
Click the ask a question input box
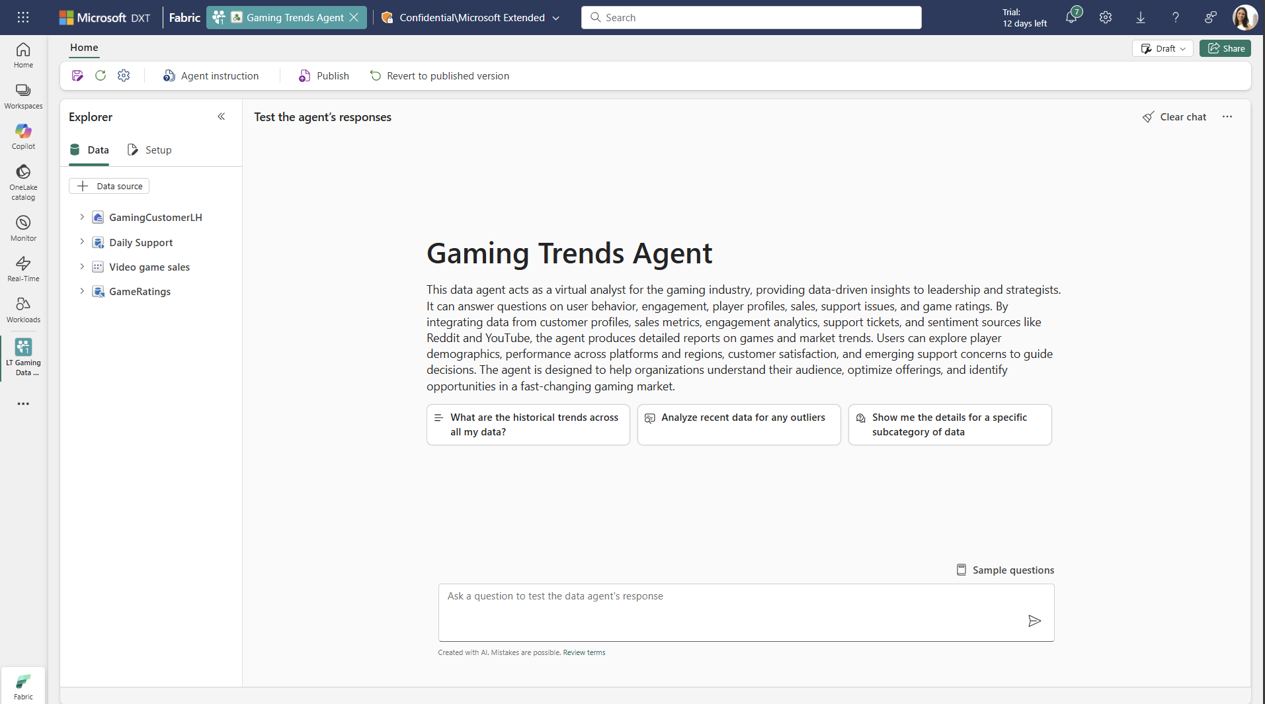tap(746, 612)
